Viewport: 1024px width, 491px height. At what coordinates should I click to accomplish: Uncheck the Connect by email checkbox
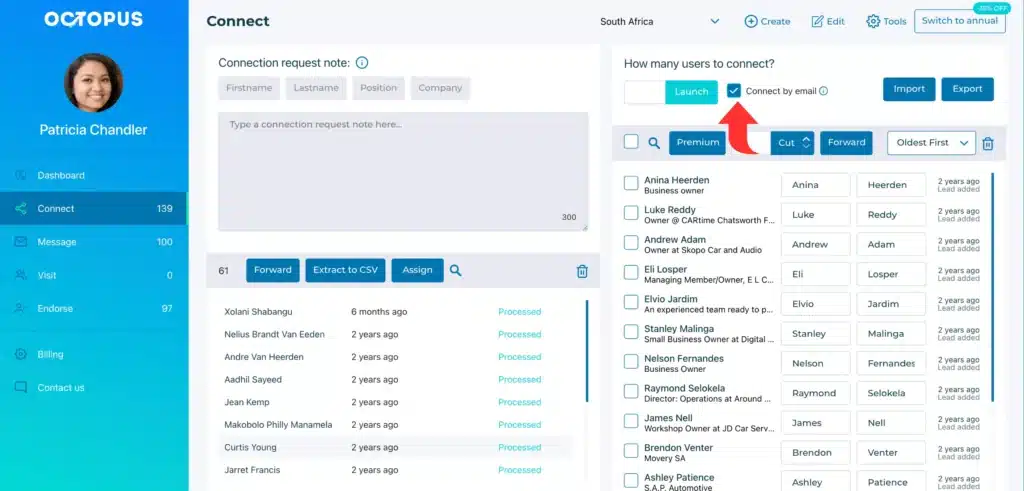click(x=734, y=91)
